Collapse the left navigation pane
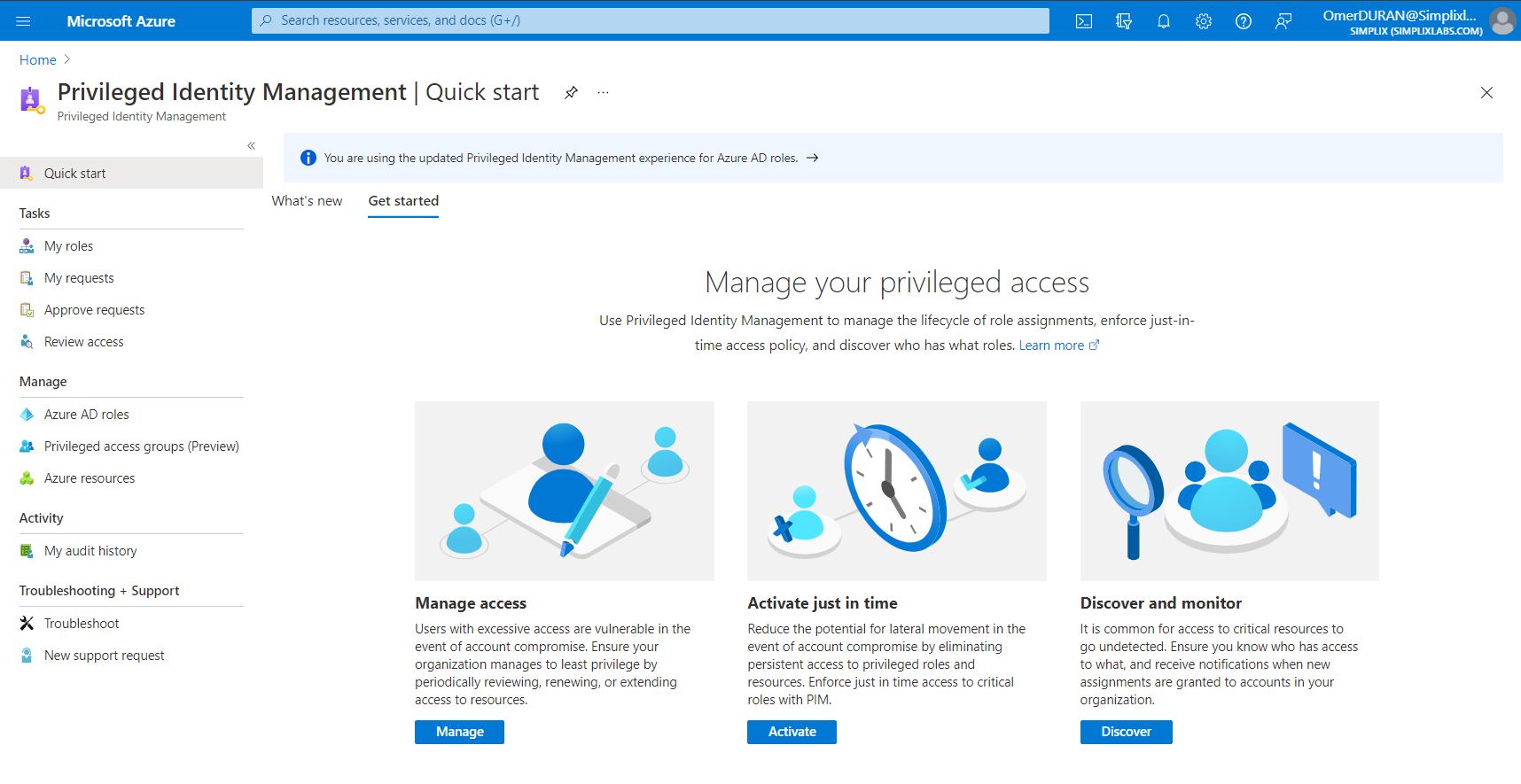Viewport: 1521px width, 784px height. [251, 145]
